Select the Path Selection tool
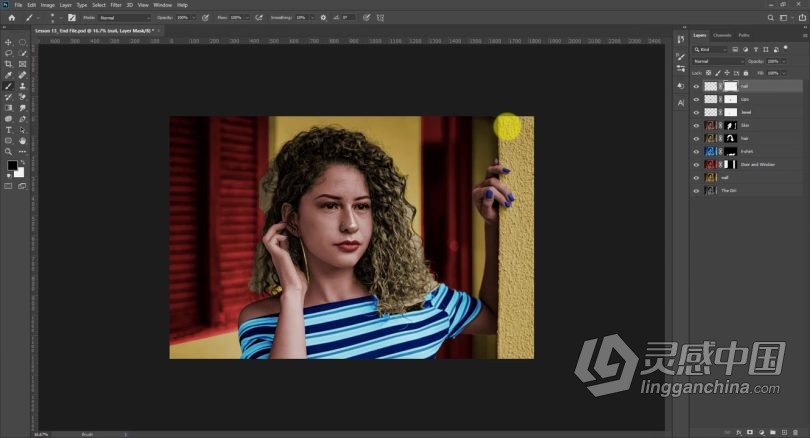Image resolution: width=810 pixels, height=438 pixels. point(23,130)
